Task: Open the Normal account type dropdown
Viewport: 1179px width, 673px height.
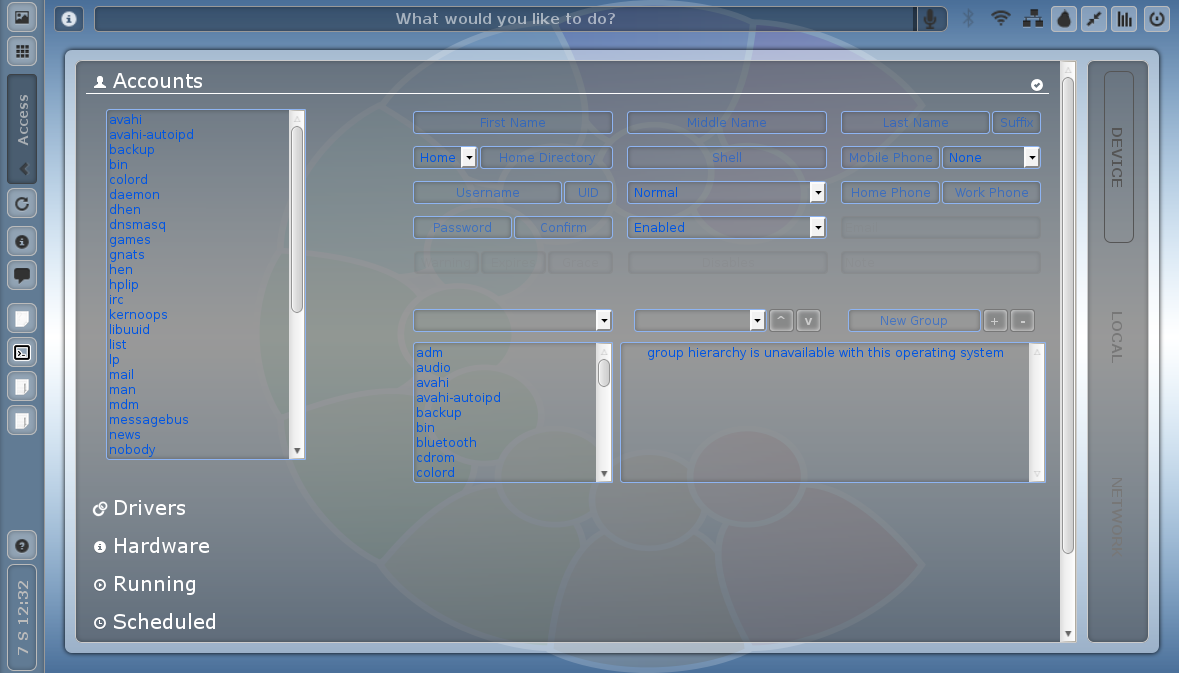Action: [727, 193]
